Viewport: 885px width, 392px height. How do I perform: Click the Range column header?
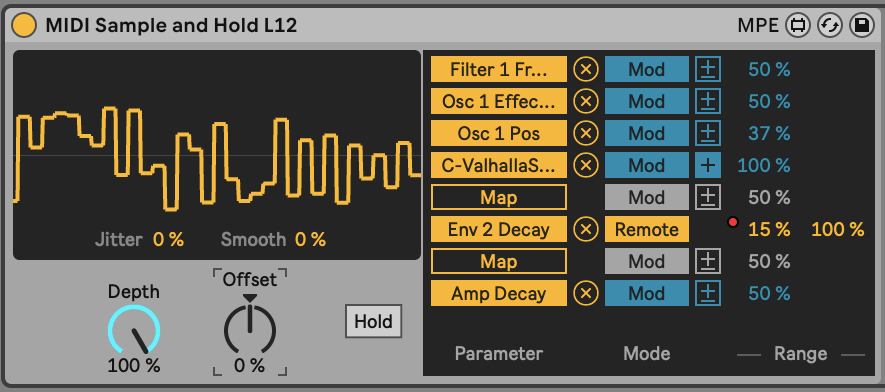800,354
